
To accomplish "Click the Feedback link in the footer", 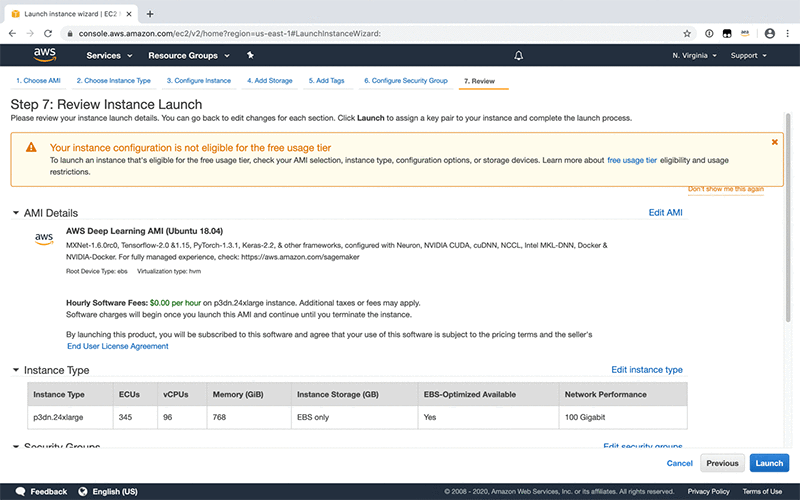I will coord(48,491).
